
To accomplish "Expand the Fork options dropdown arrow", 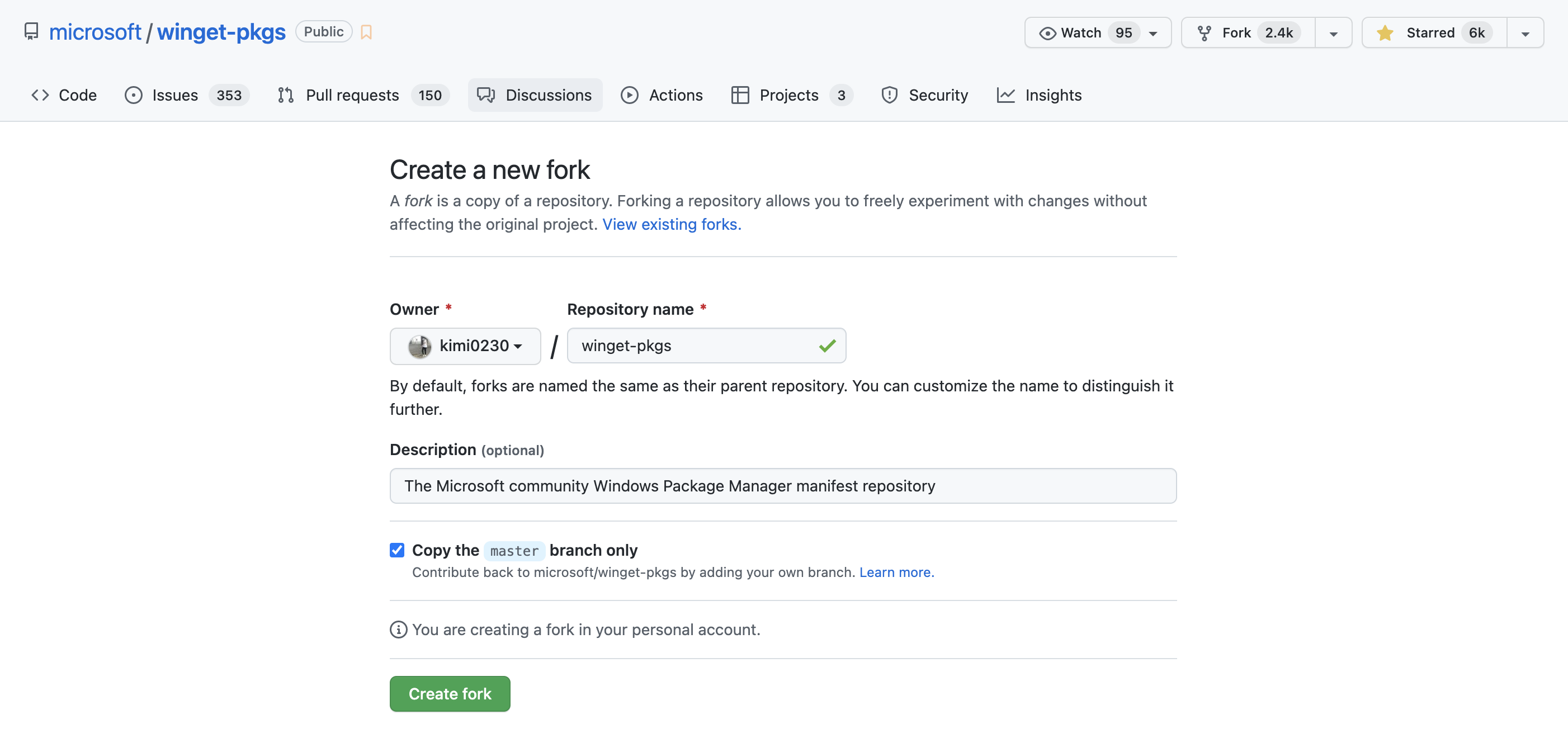I will [1333, 34].
